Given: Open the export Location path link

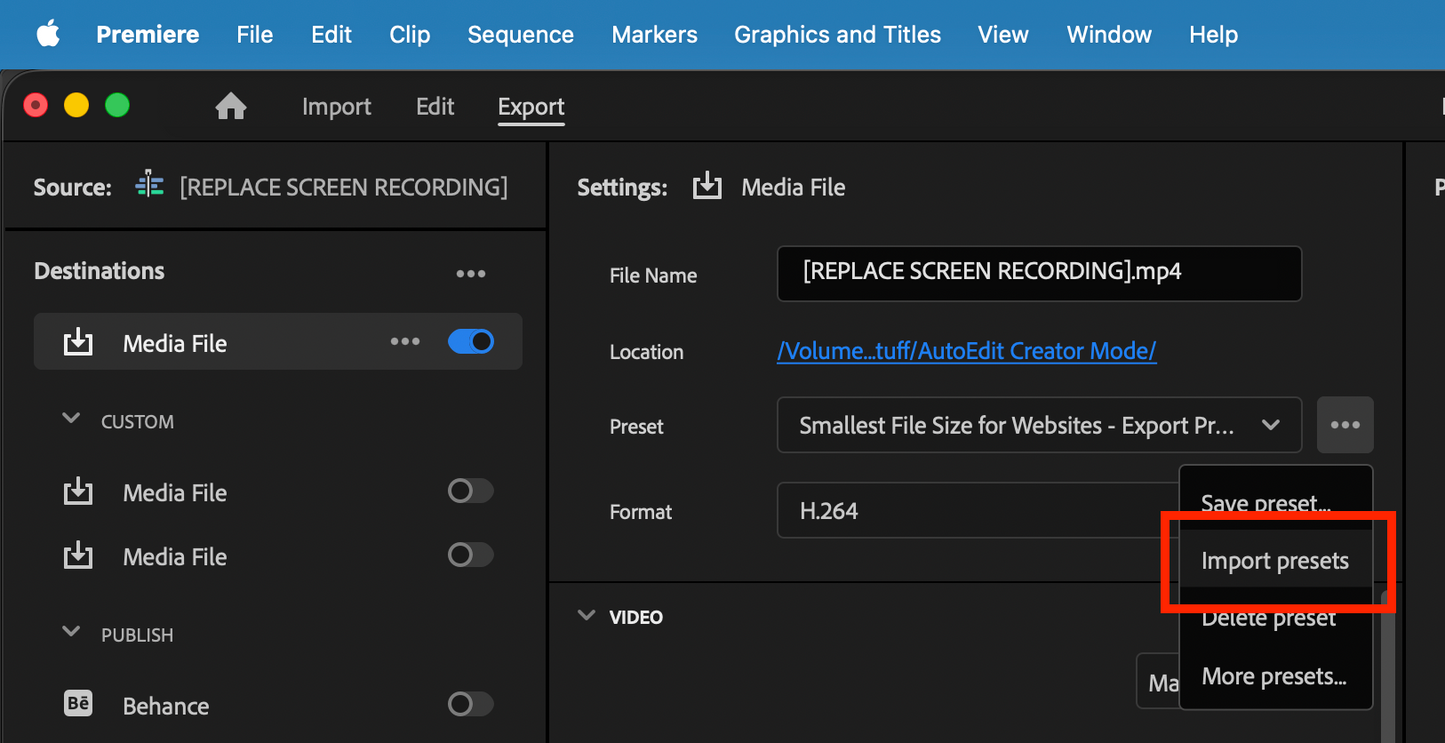Looking at the screenshot, I should (966, 351).
